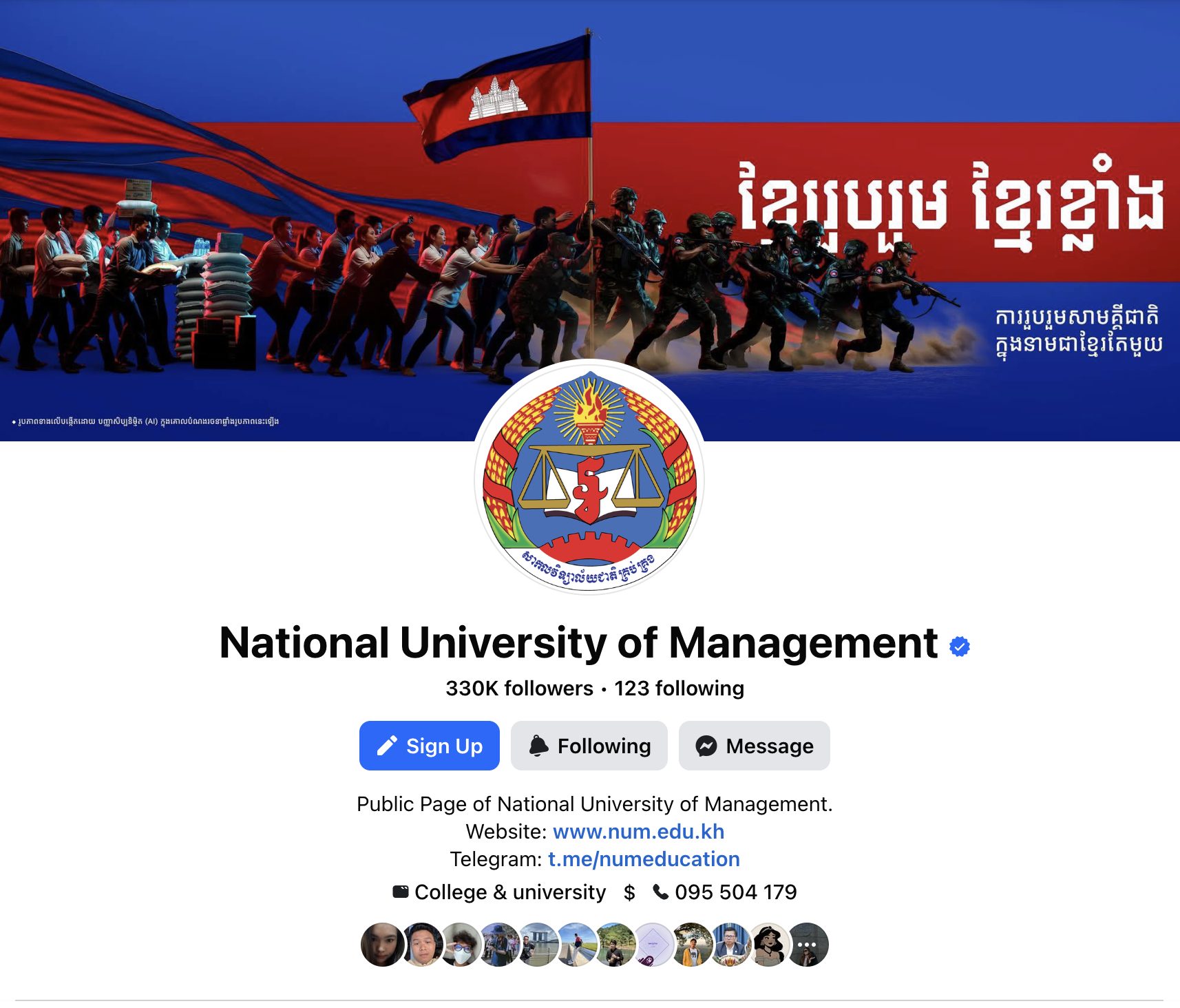Toggle the Following button to unfollow page
This screenshot has height=1008, width=1180.
point(589,746)
